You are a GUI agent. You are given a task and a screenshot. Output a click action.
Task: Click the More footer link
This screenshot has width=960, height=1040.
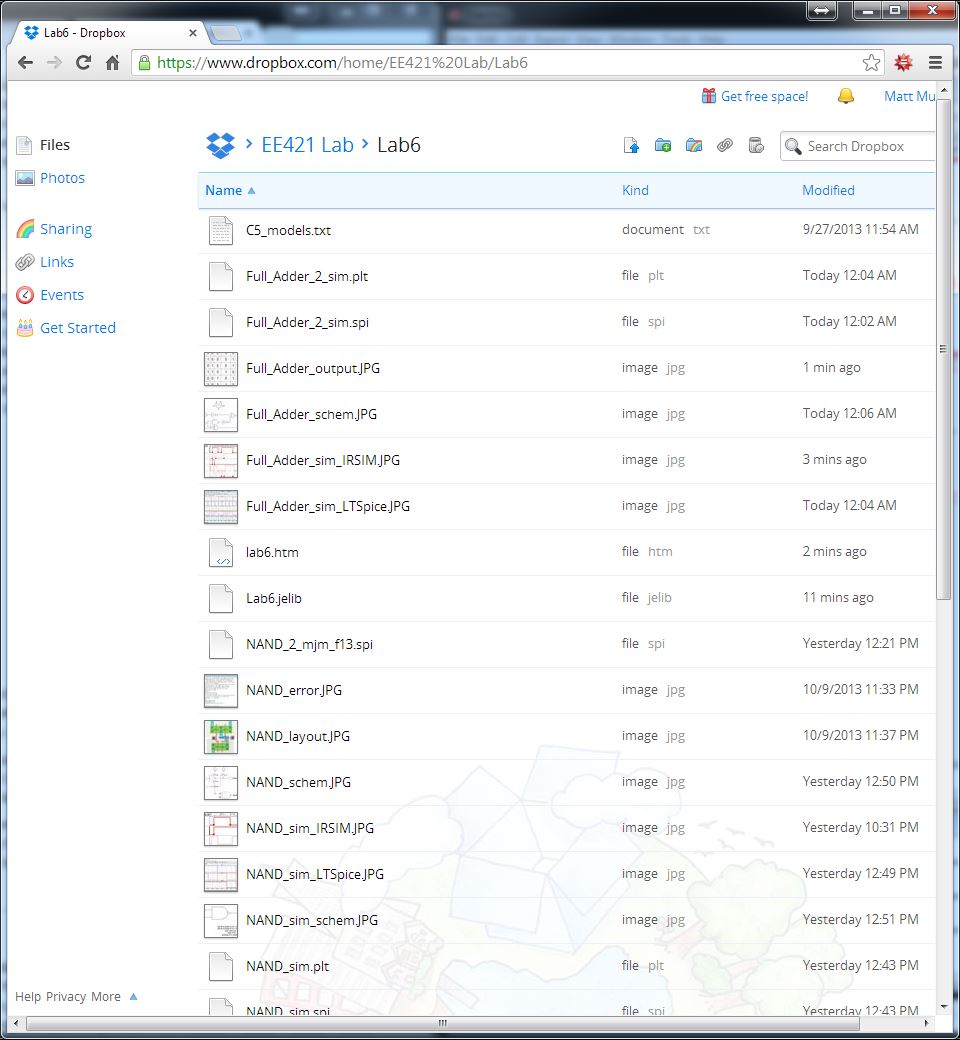(105, 996)
